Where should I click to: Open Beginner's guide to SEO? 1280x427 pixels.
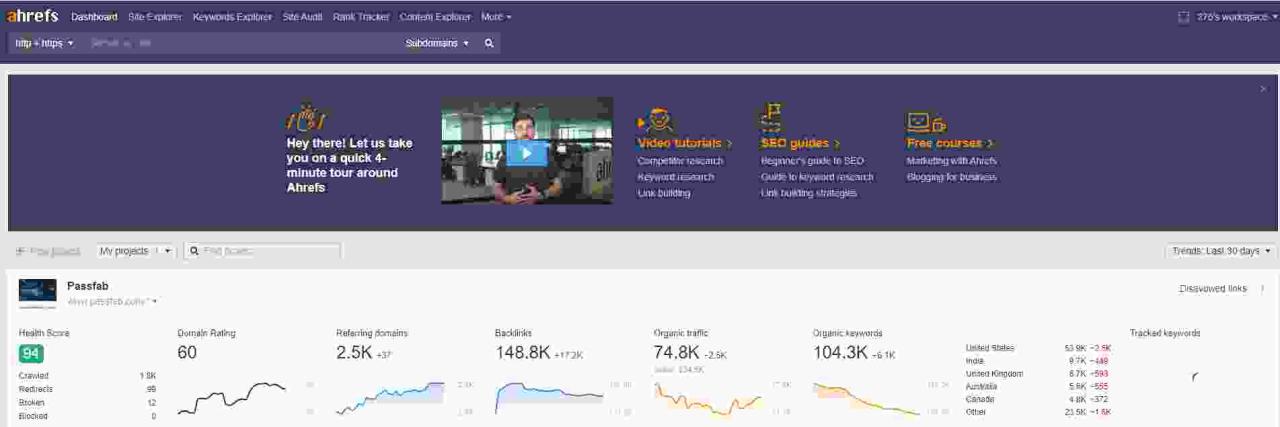tap(812, 161)
